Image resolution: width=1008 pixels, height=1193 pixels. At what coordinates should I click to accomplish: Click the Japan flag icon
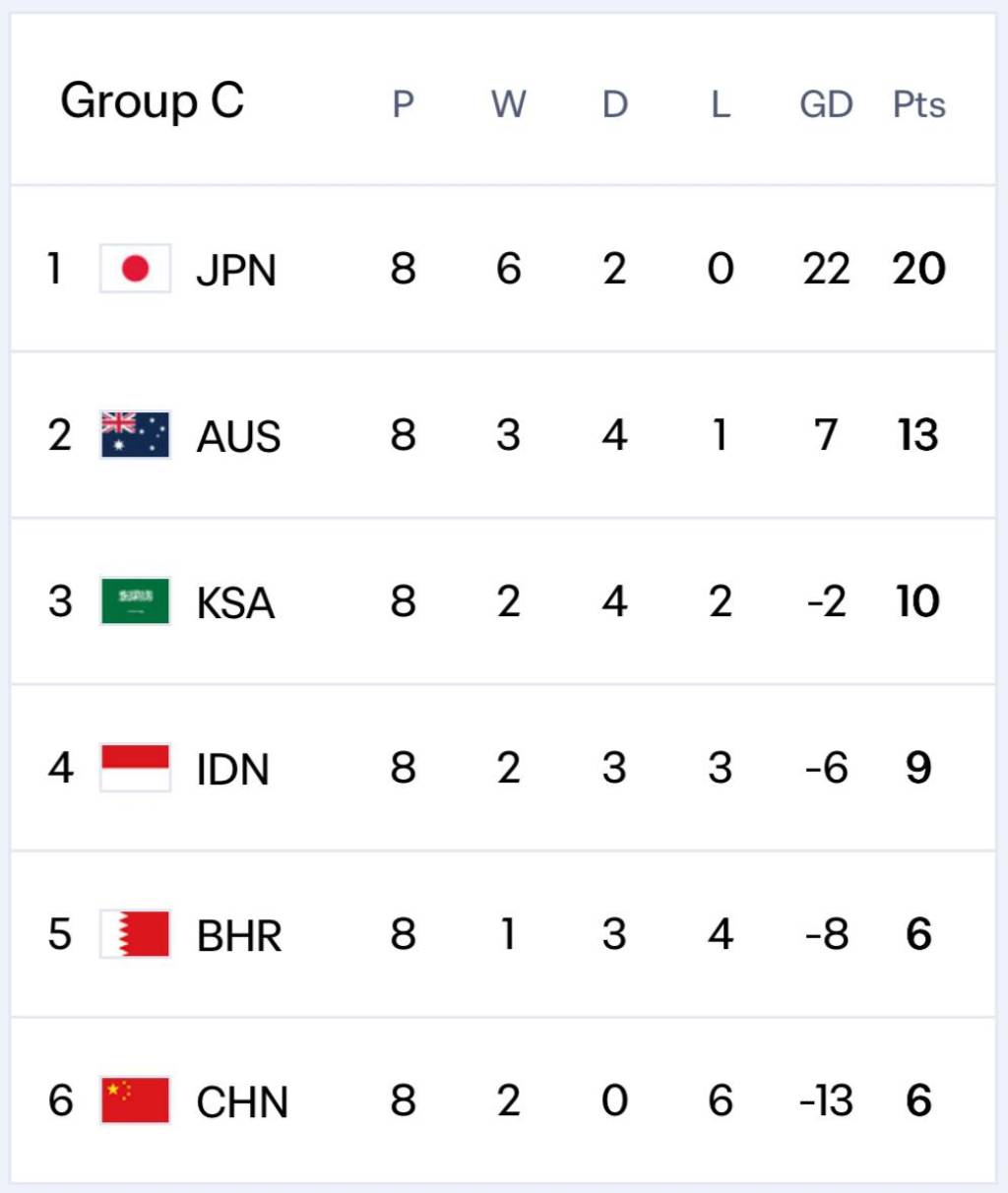coord(136,269)
